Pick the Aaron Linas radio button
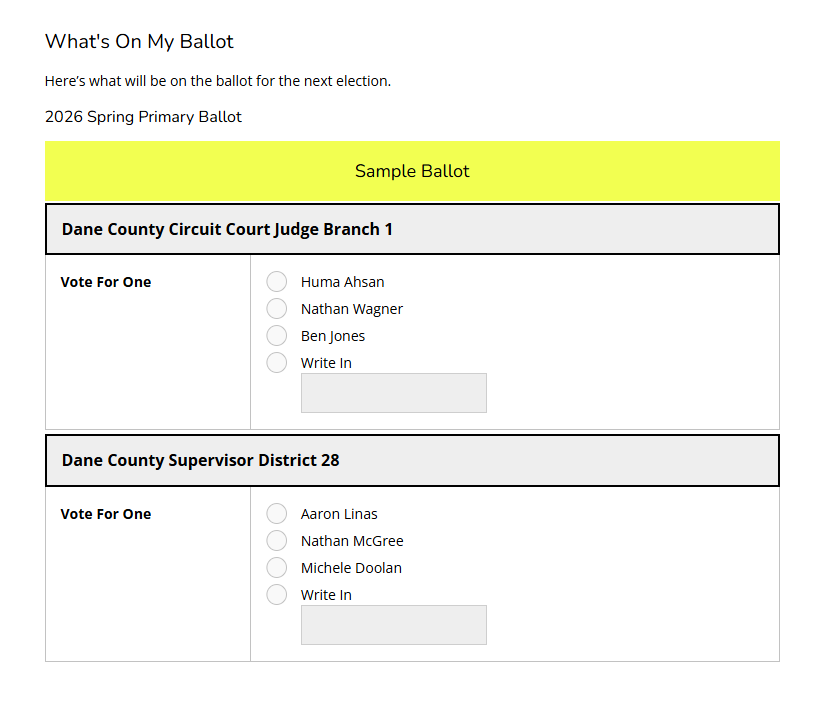 point(277,514)
